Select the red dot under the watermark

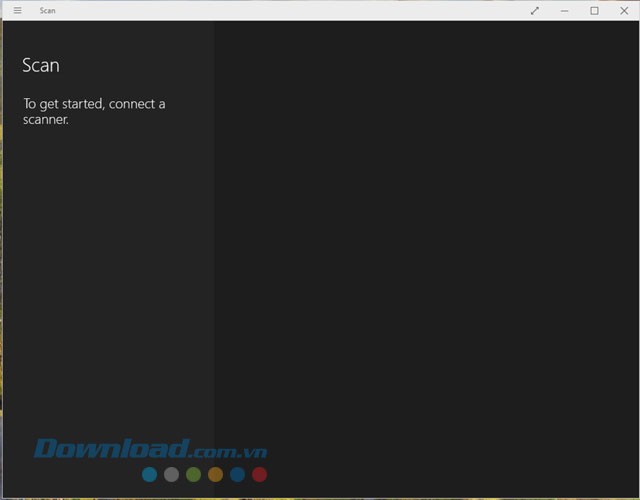coord(259,474)
